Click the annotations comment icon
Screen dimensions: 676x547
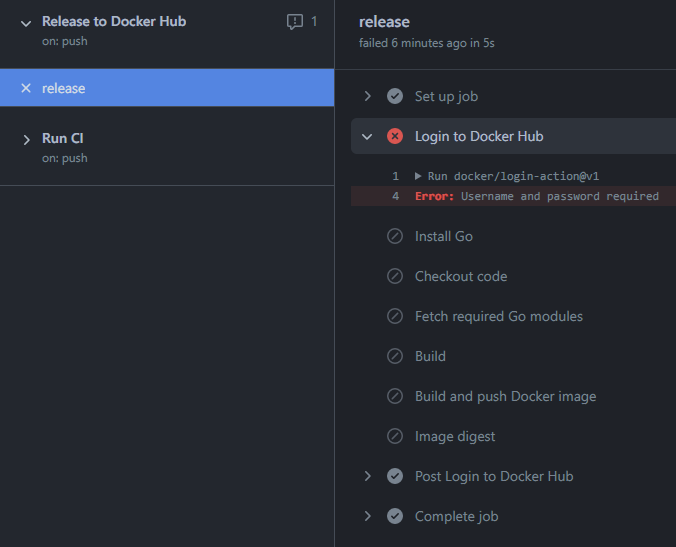pyautogui.click(x=295, y=22)
